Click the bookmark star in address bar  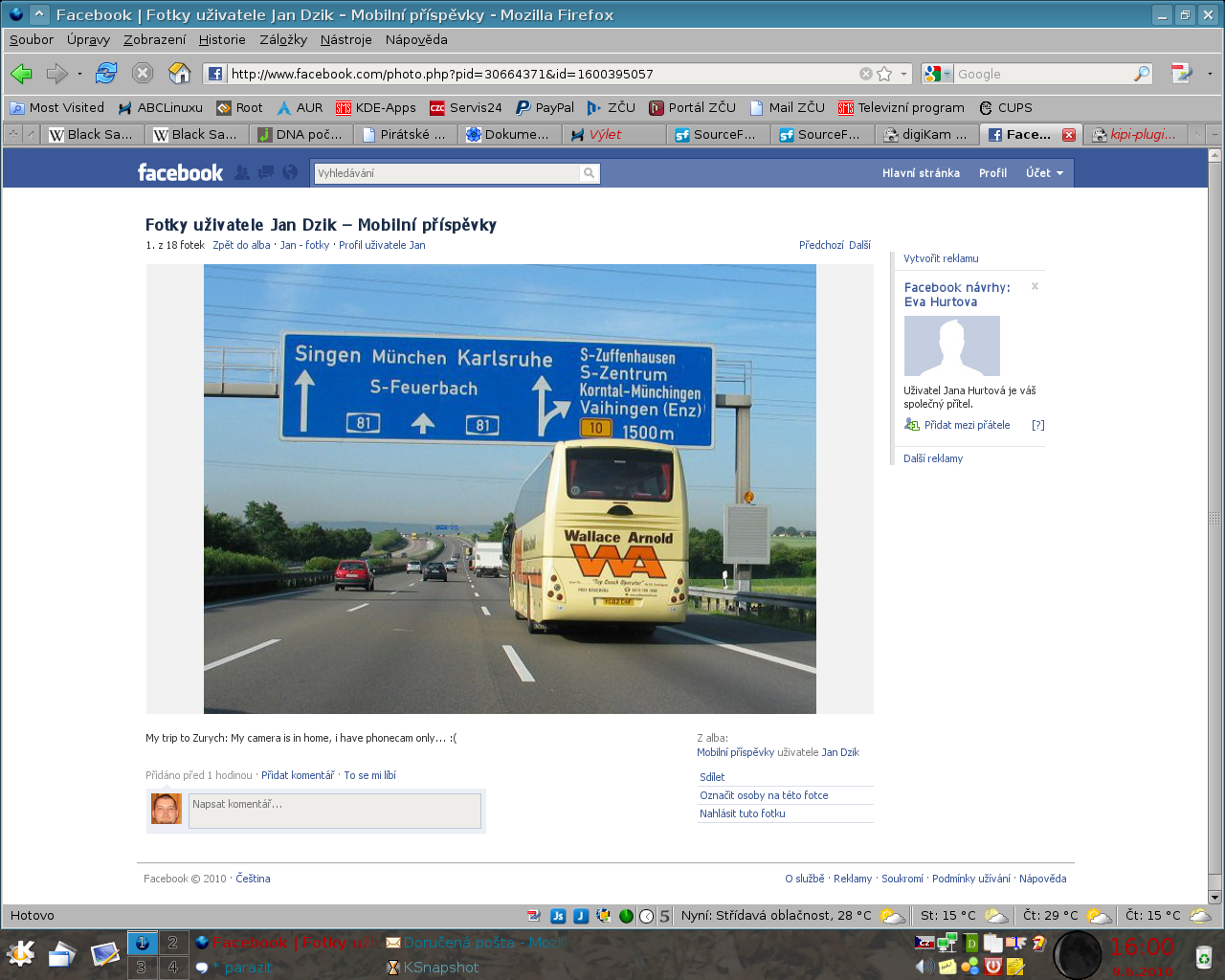[x=884, y=74]
